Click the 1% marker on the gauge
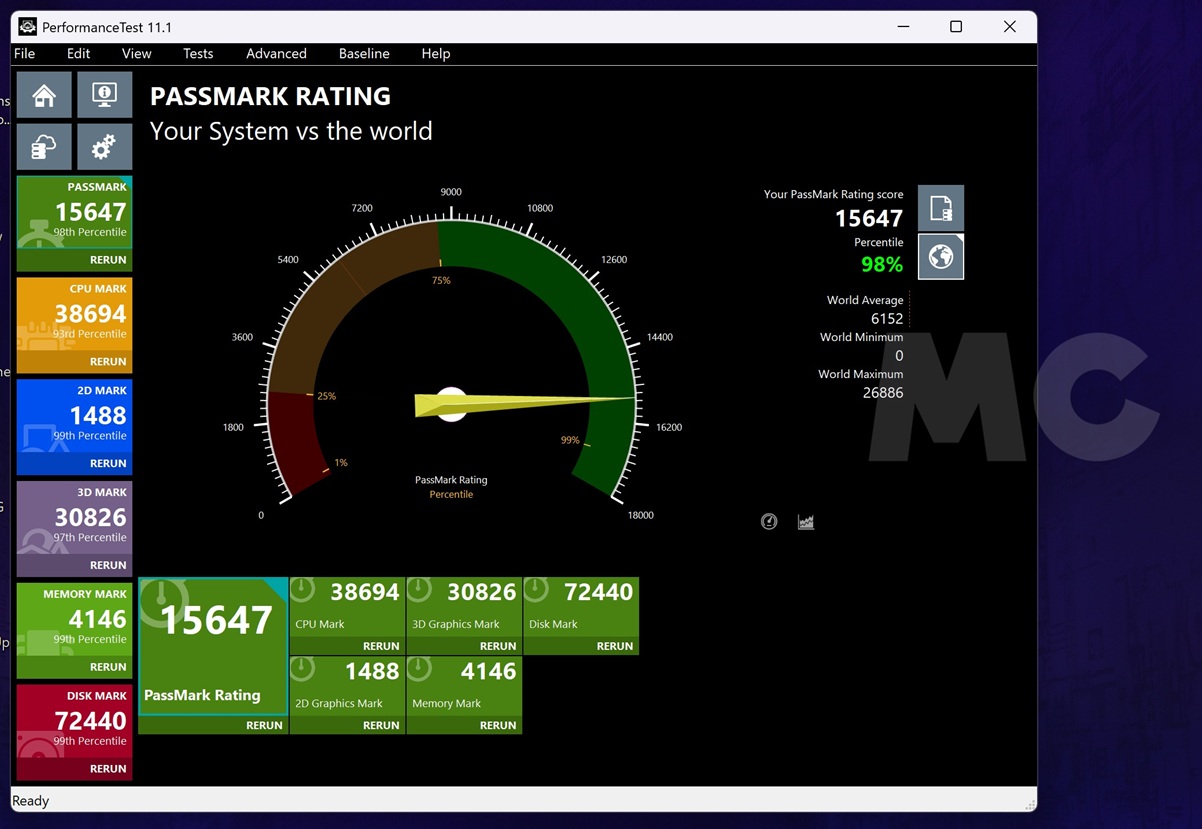 [341, 463]
